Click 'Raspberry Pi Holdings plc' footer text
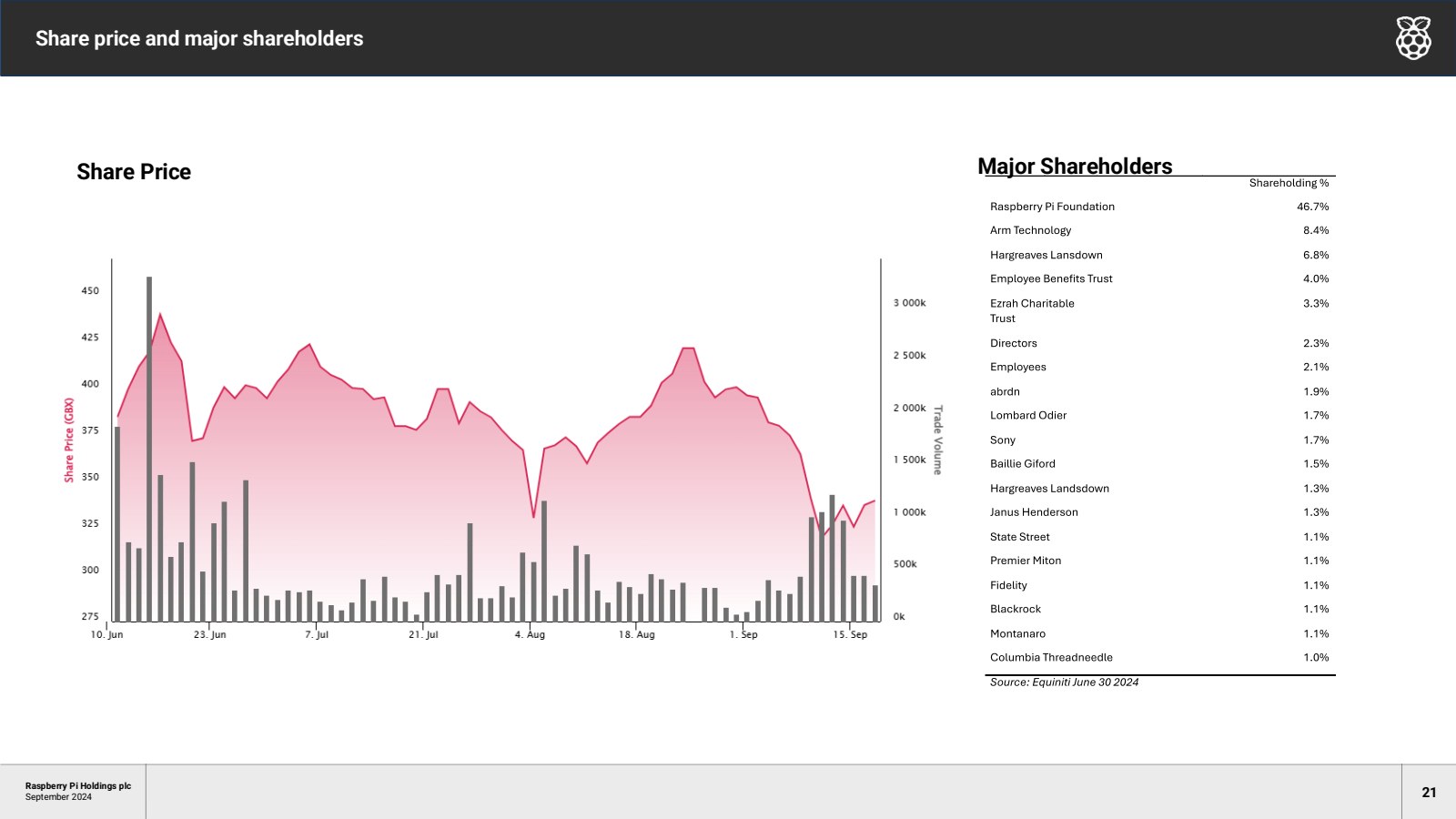The width and height of the screenshot is (1456, 819). point(78,786)
